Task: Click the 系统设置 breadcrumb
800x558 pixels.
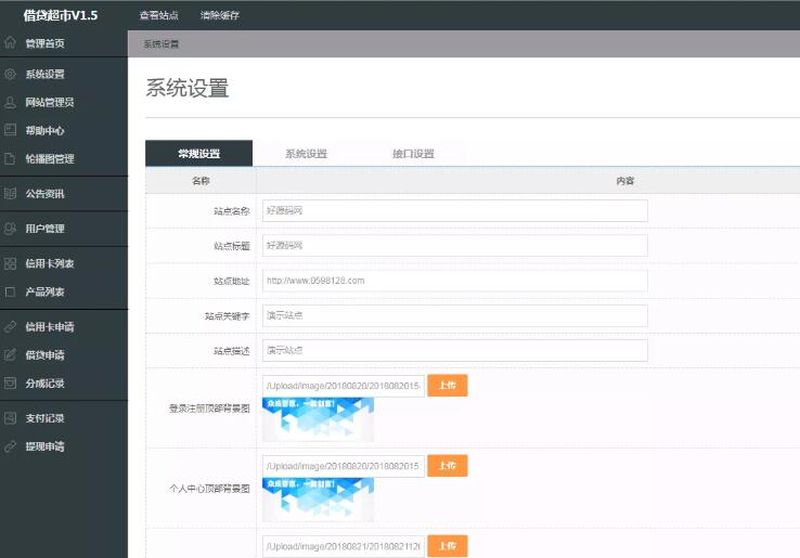Action: [161, 44]
